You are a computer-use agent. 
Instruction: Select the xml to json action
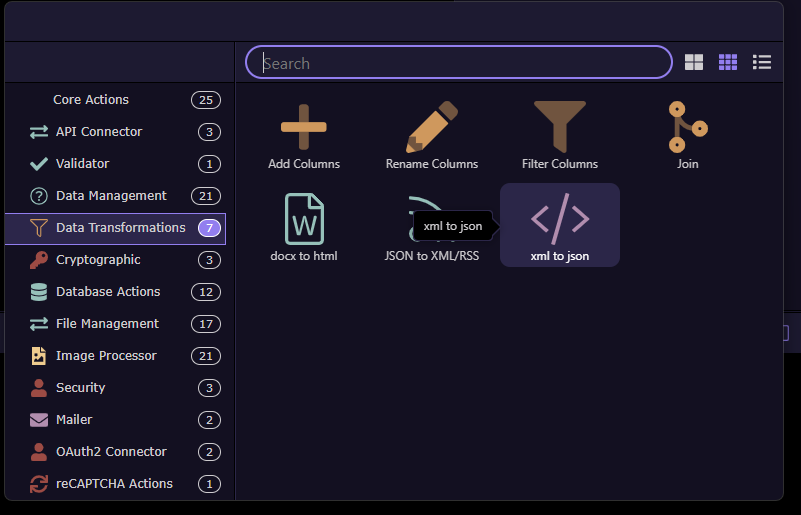(560, 225)
